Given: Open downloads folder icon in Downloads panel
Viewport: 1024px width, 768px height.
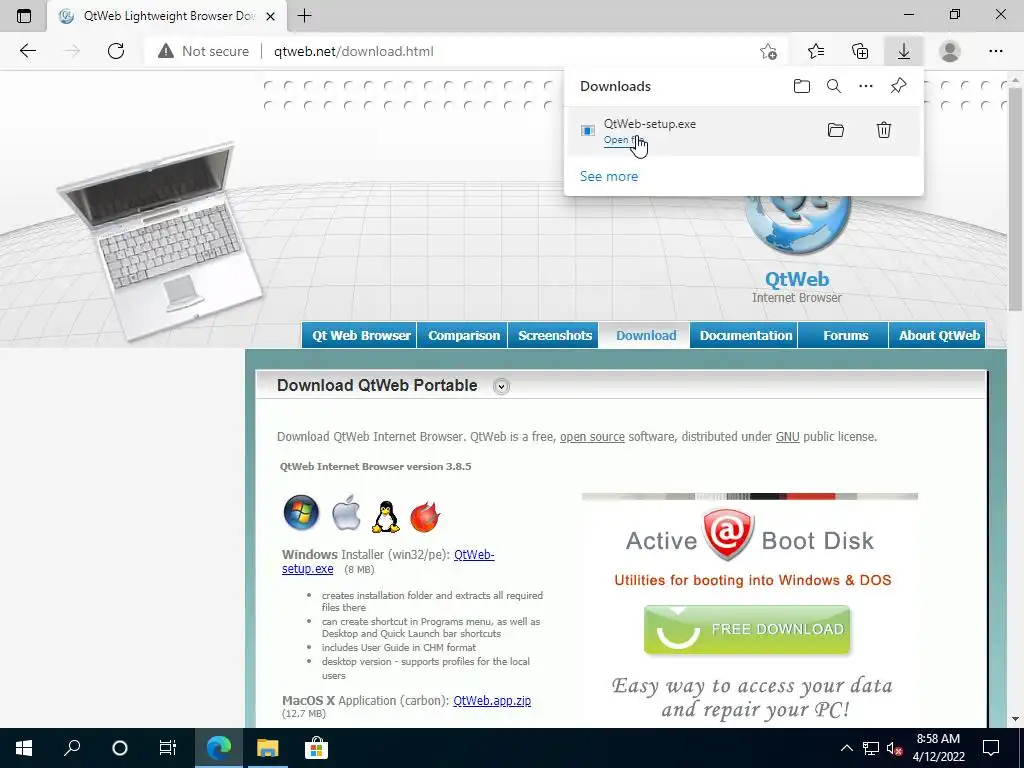Looking at the screenshot, I should click(802, 86).
